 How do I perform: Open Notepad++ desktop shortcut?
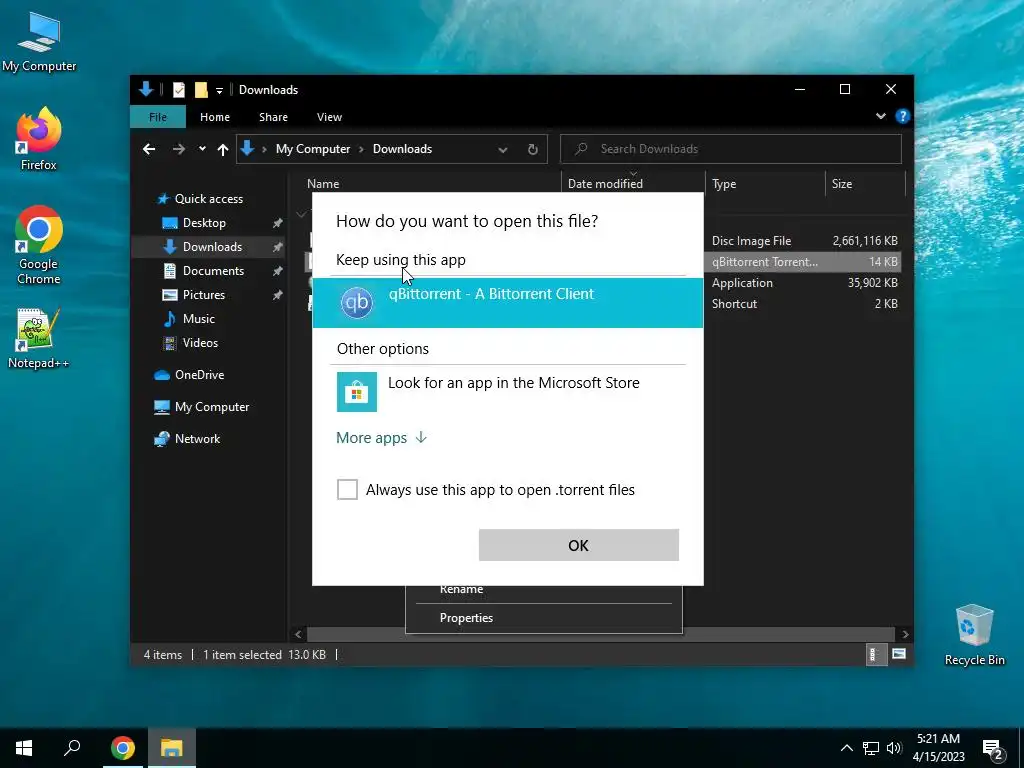point(38,338)
